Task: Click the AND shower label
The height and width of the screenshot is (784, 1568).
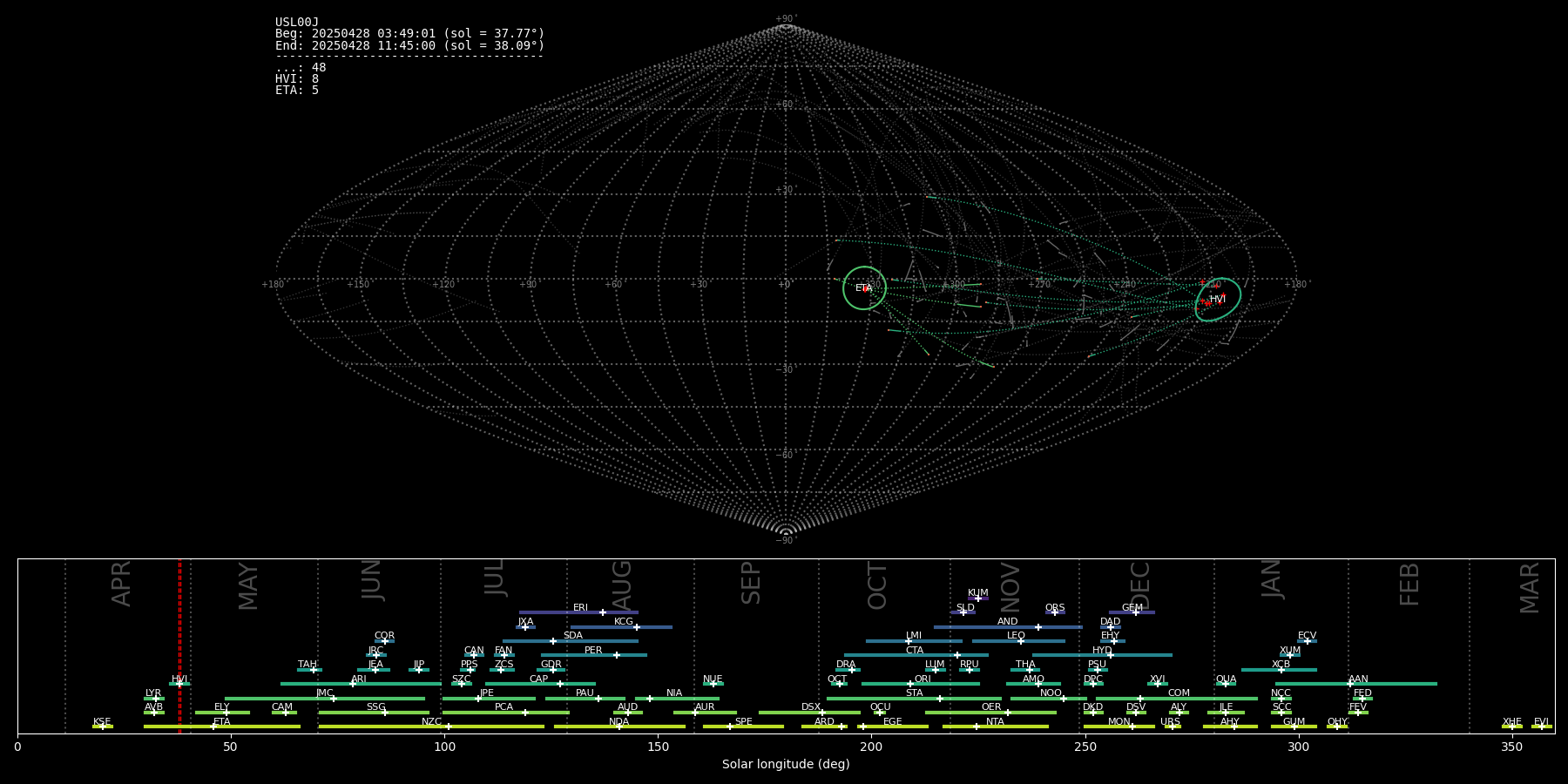Action: click(x=1008, y=622)
